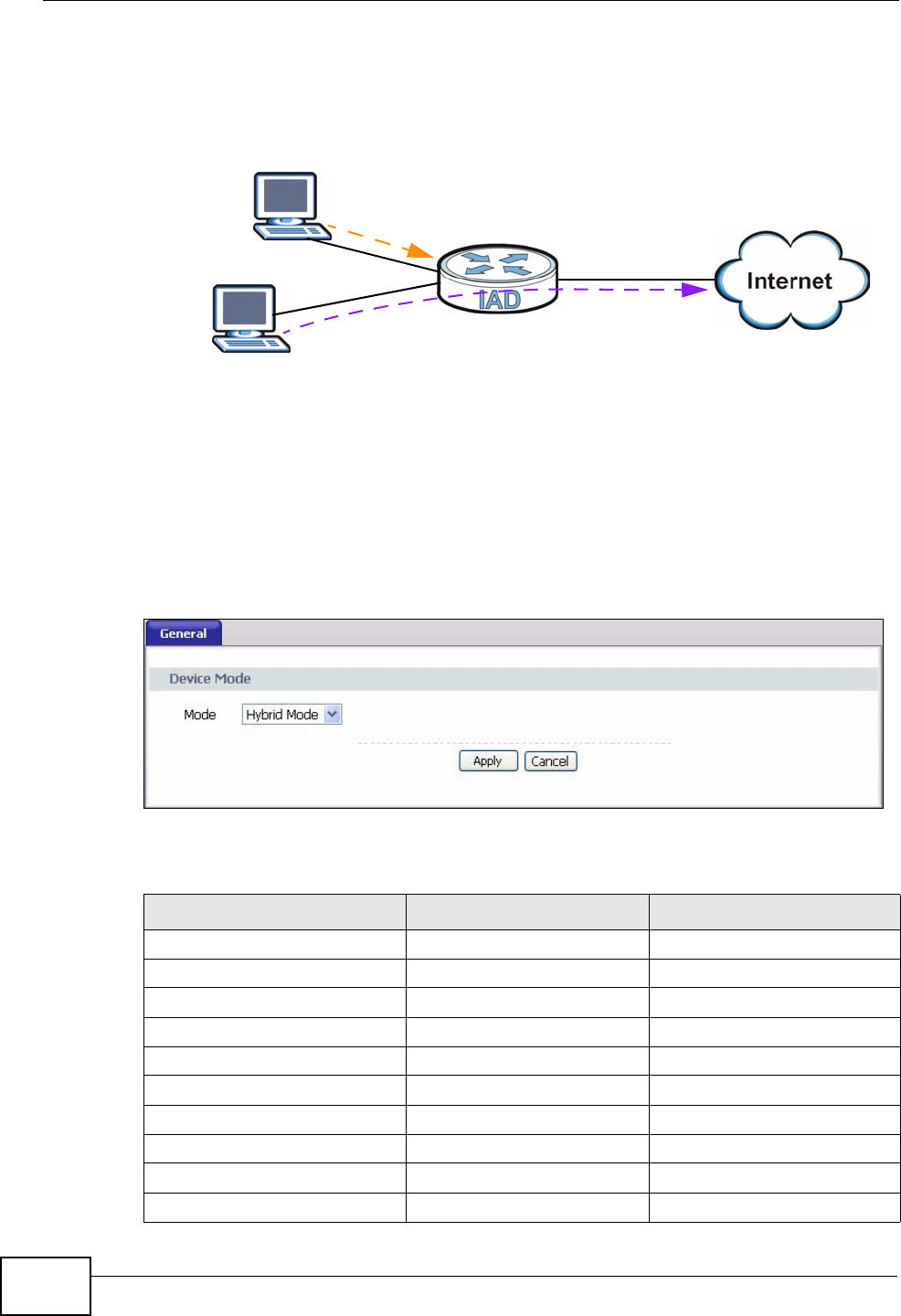Click the Mode field label

coord(200,715)
